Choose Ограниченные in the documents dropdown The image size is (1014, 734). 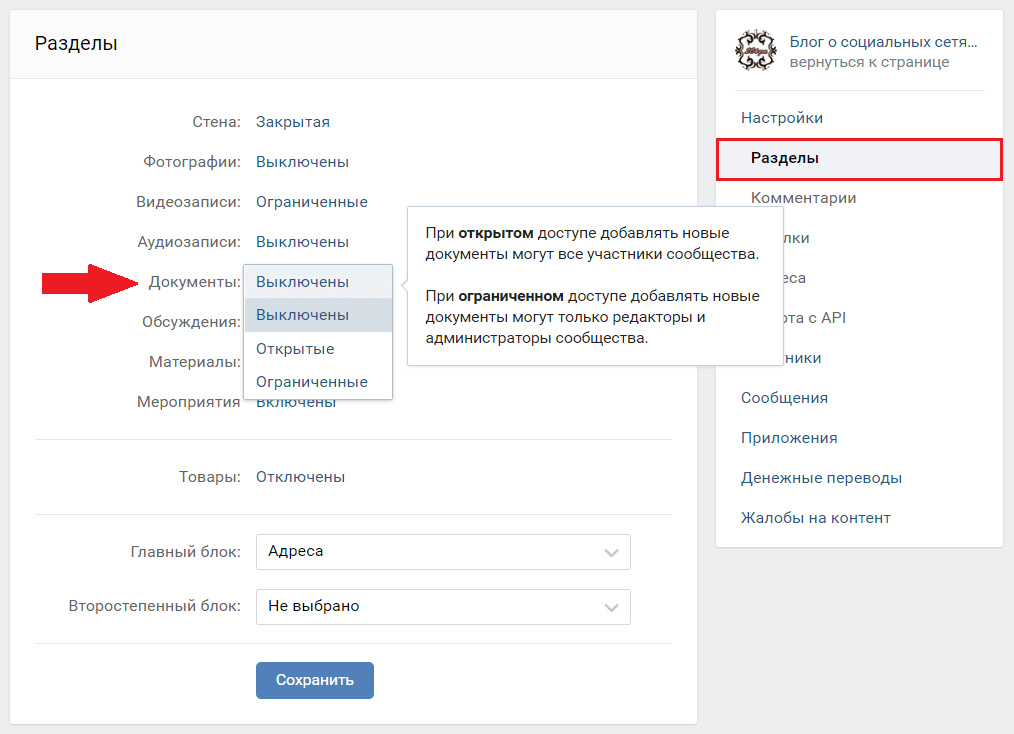311,382
